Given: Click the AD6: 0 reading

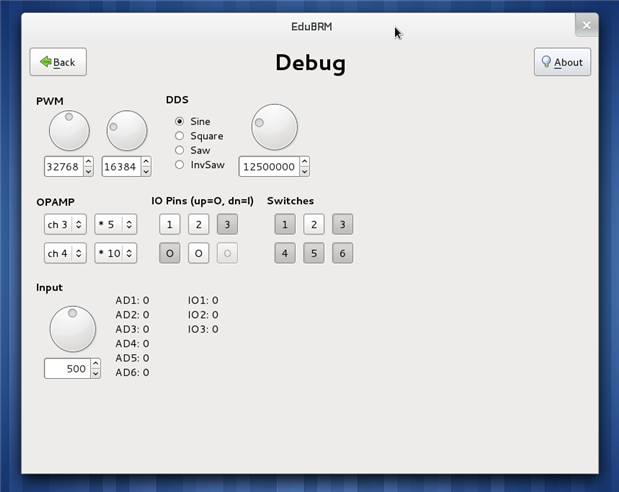Looking at the screenshot, I should coord(132,372).
